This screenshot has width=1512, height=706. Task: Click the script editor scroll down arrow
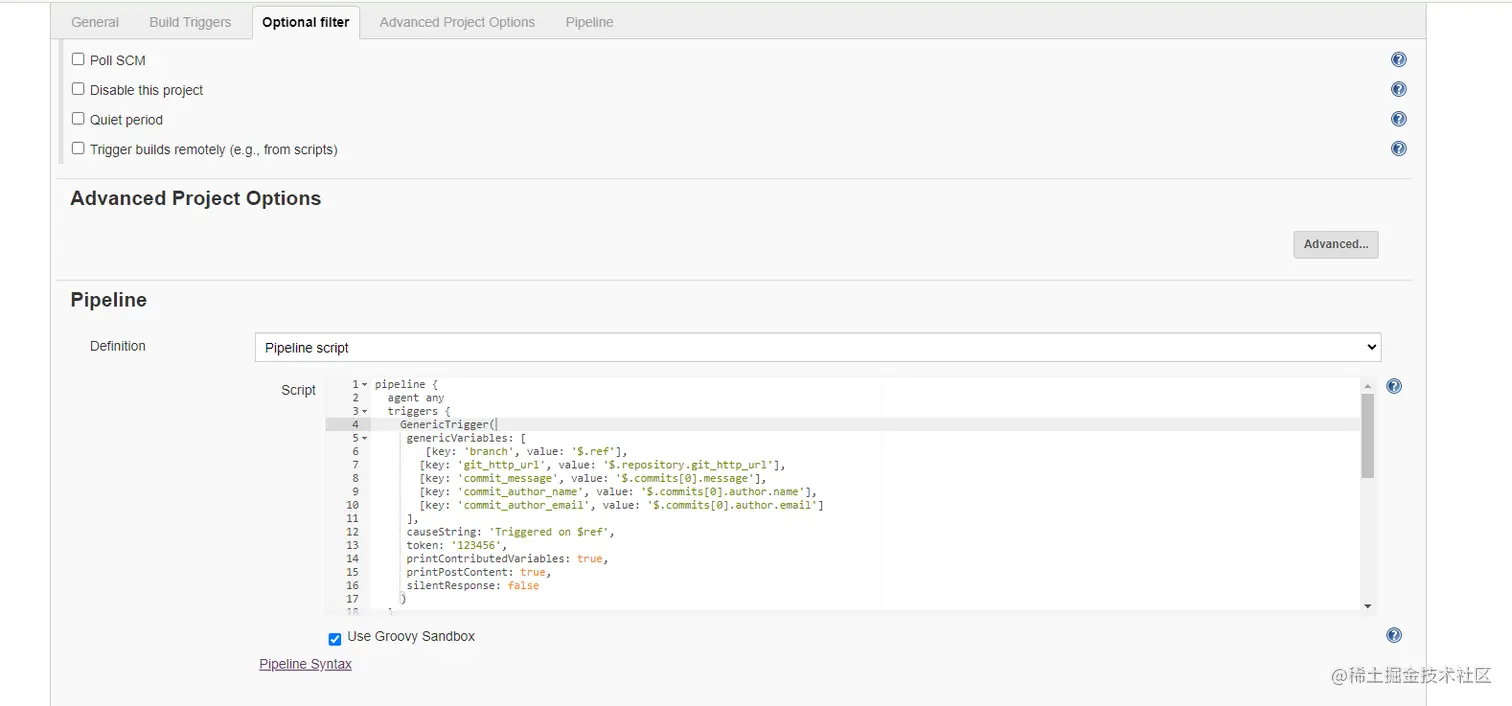[x=1367, y=606]
